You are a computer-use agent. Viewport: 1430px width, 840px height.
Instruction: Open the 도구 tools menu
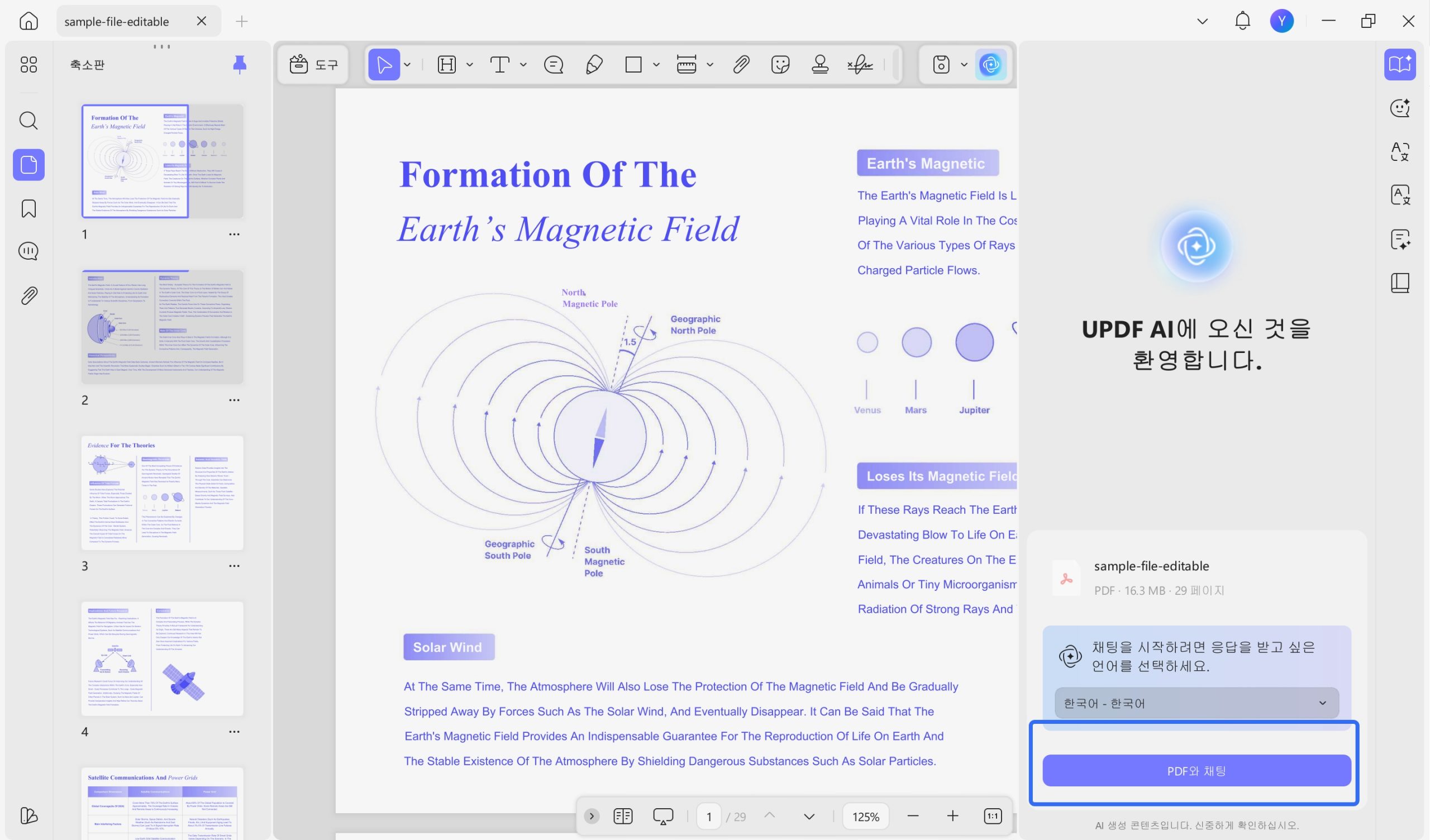click(x=313, y=65)
